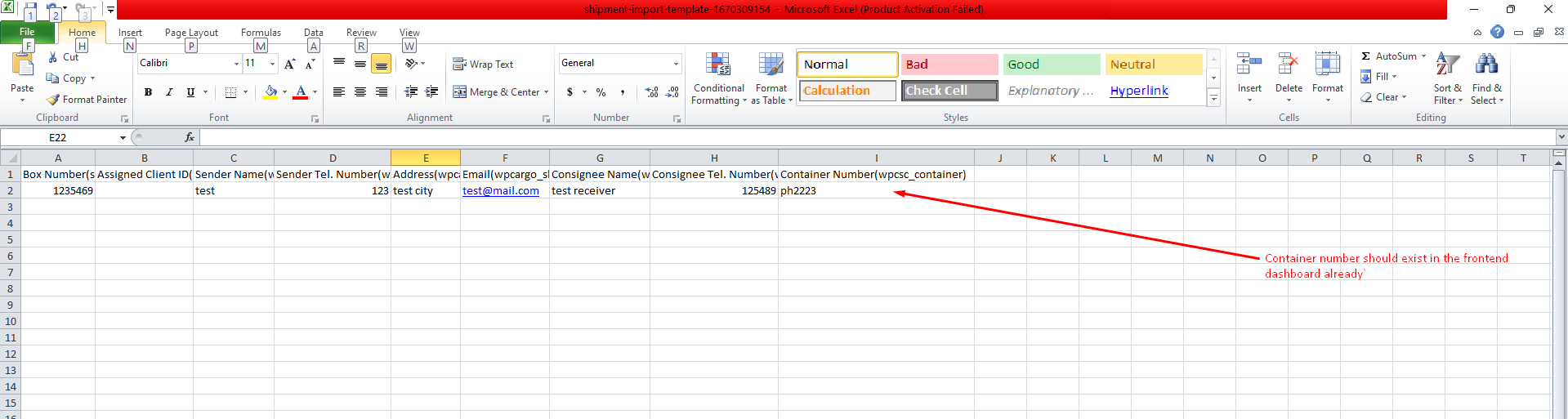Toggle Italic formatting
Image resolution: width=1568 pixels, height=419 pixels.
[x=169, y=92]
